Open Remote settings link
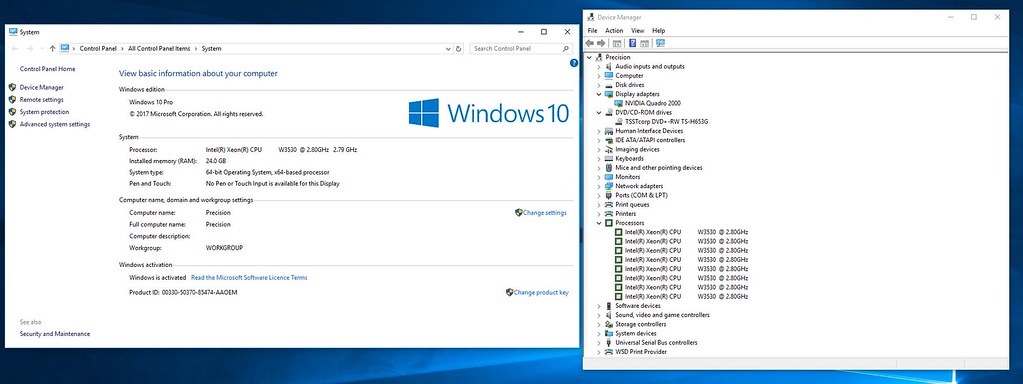This screenshot has height=384, width=1023. (42, 100)
